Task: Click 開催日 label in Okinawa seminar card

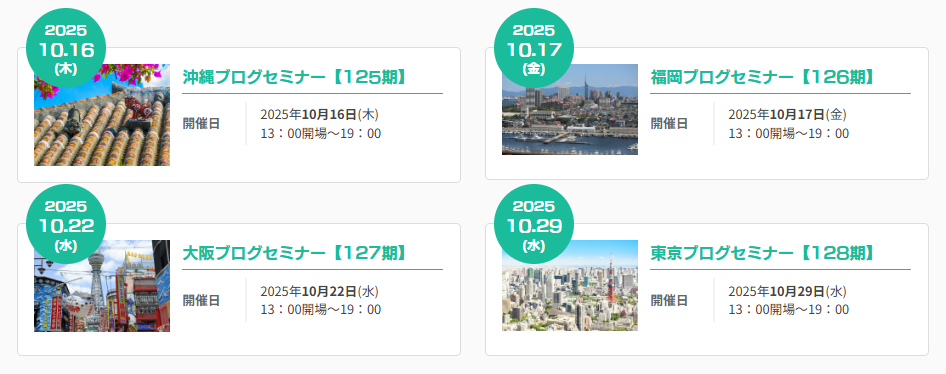Action: pos(202,124)
